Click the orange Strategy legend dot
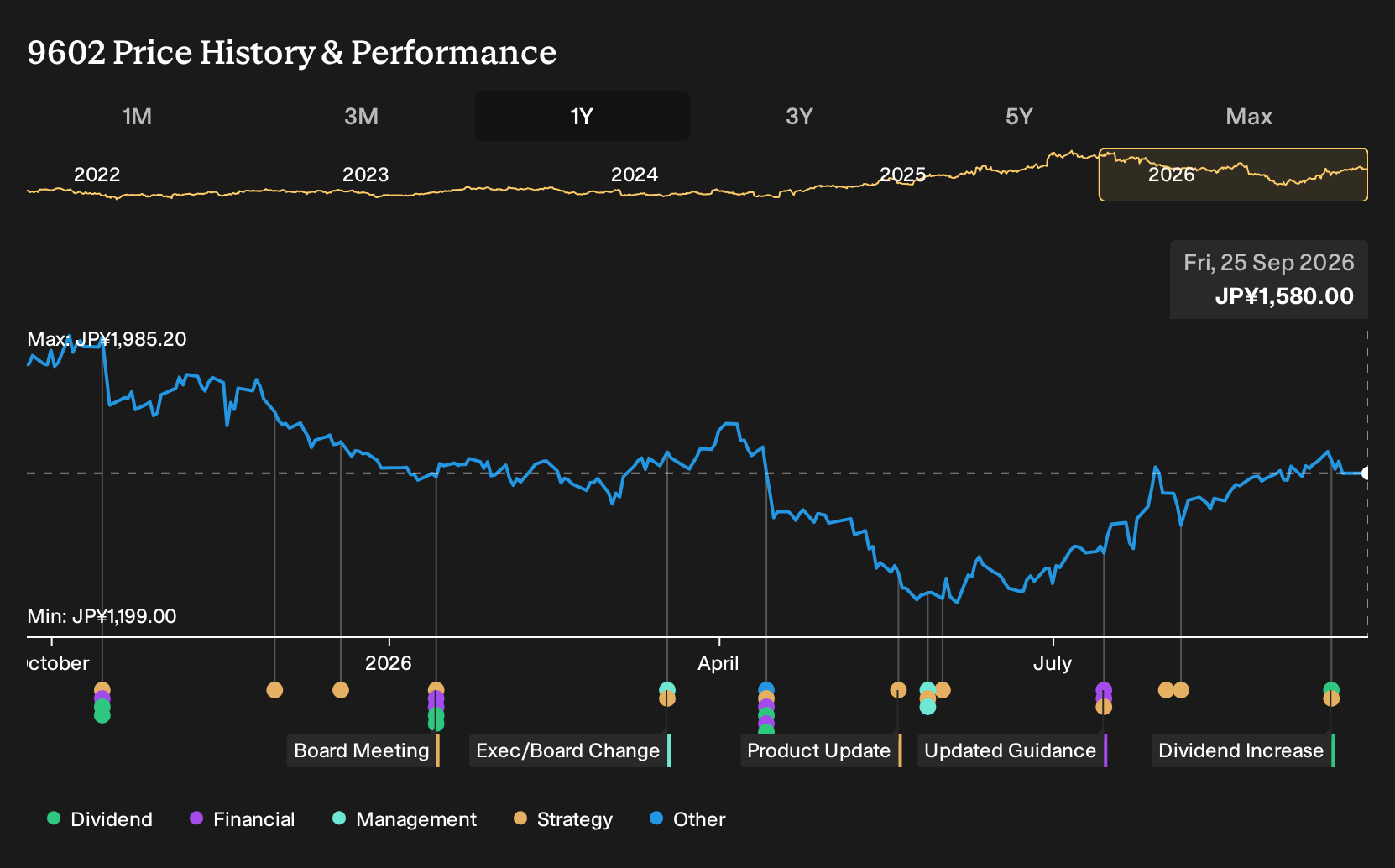This screenshot has width=1395, height=868. click(520, 818)
